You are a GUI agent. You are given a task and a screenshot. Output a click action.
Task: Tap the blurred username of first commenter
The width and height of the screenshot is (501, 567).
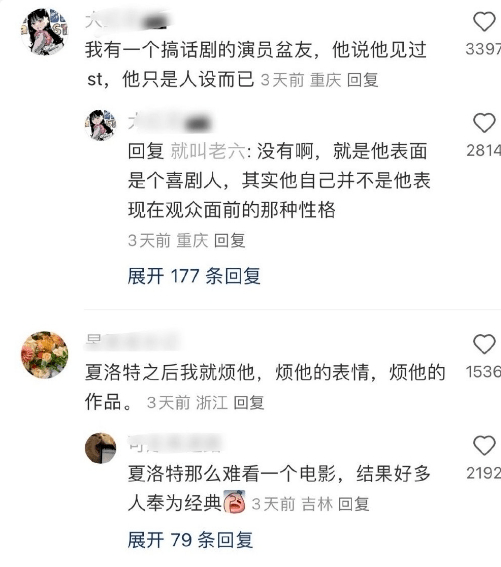pyautogui.click(x=127, y=21)
